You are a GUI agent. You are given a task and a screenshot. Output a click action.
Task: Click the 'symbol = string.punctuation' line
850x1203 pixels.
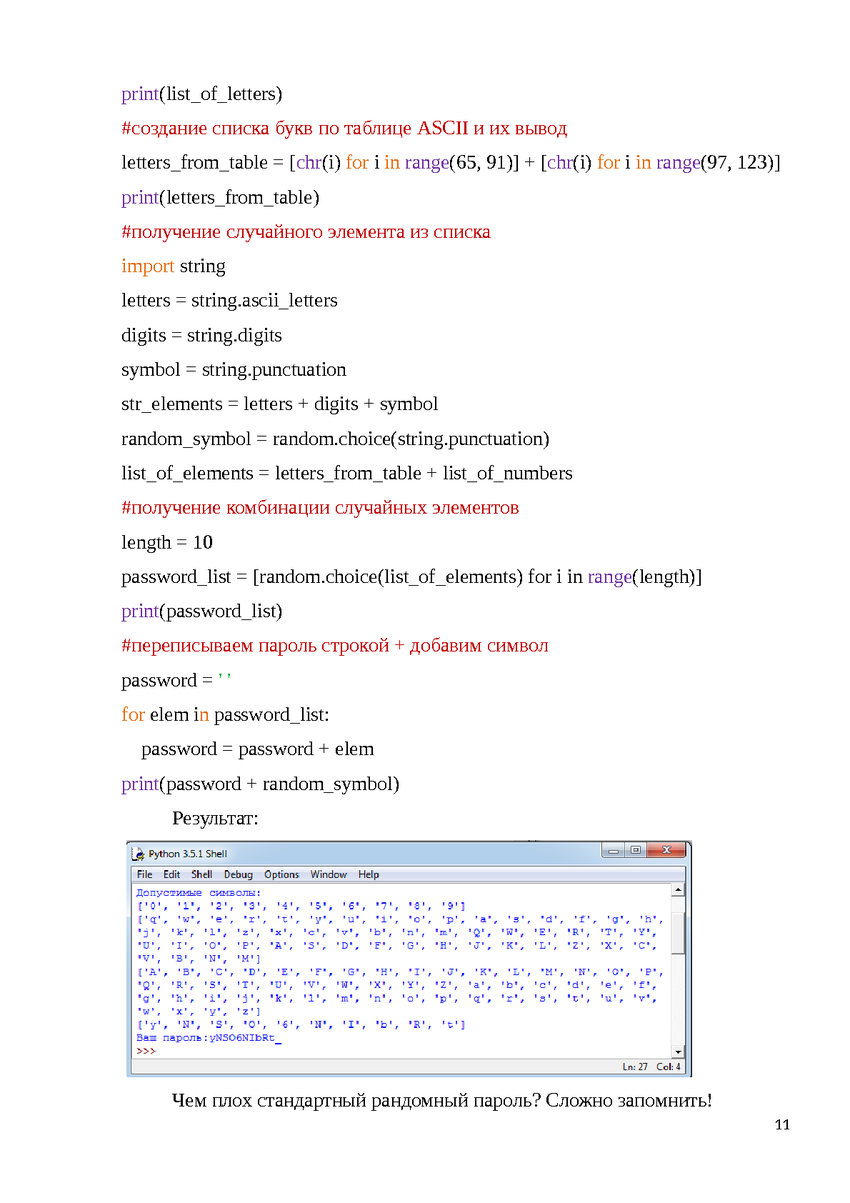234,370
